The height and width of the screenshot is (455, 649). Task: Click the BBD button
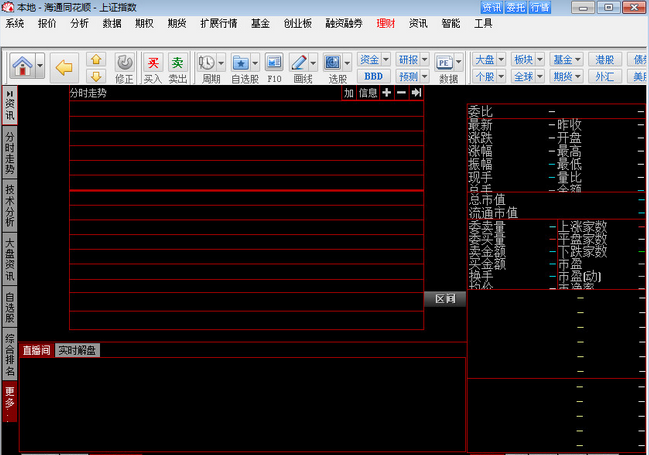click(x=373, y=76)
